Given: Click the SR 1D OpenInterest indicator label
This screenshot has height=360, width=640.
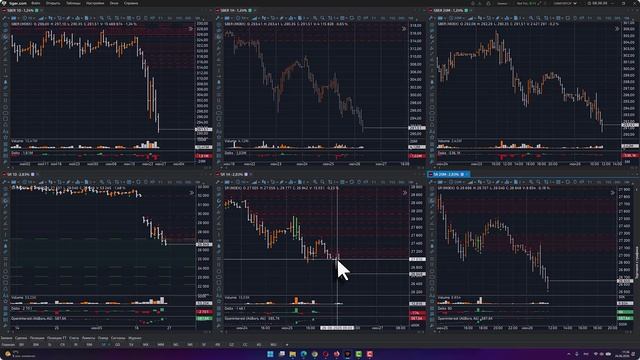Looking at the screenshot, I should 38,318.
